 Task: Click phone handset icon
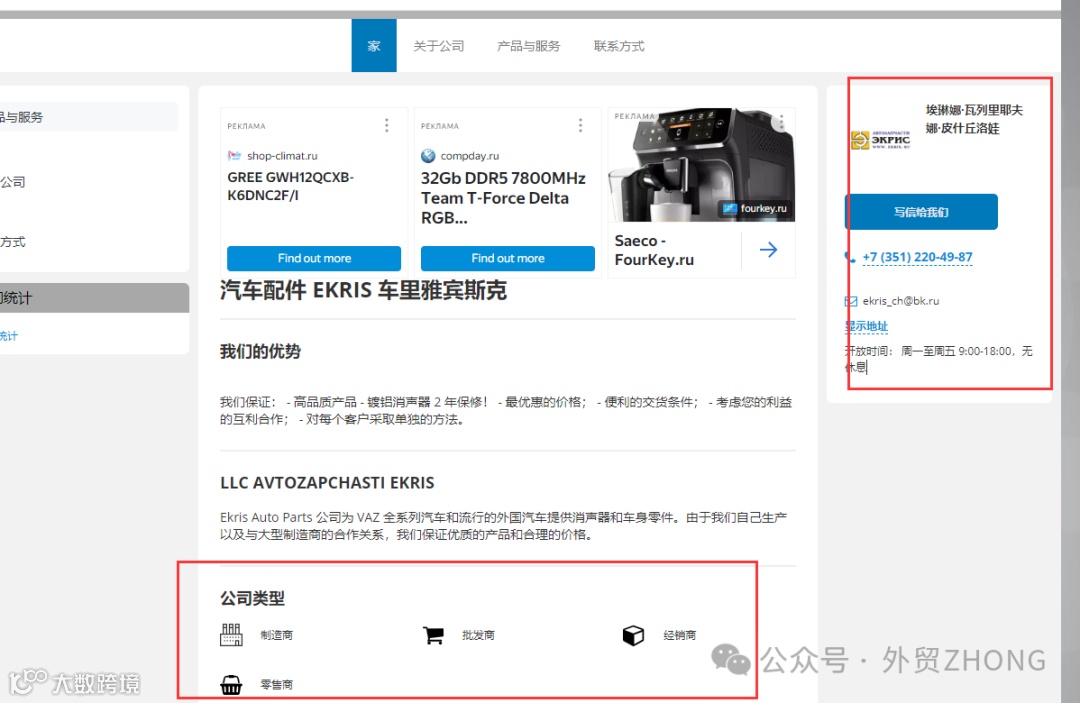[850, 258]
